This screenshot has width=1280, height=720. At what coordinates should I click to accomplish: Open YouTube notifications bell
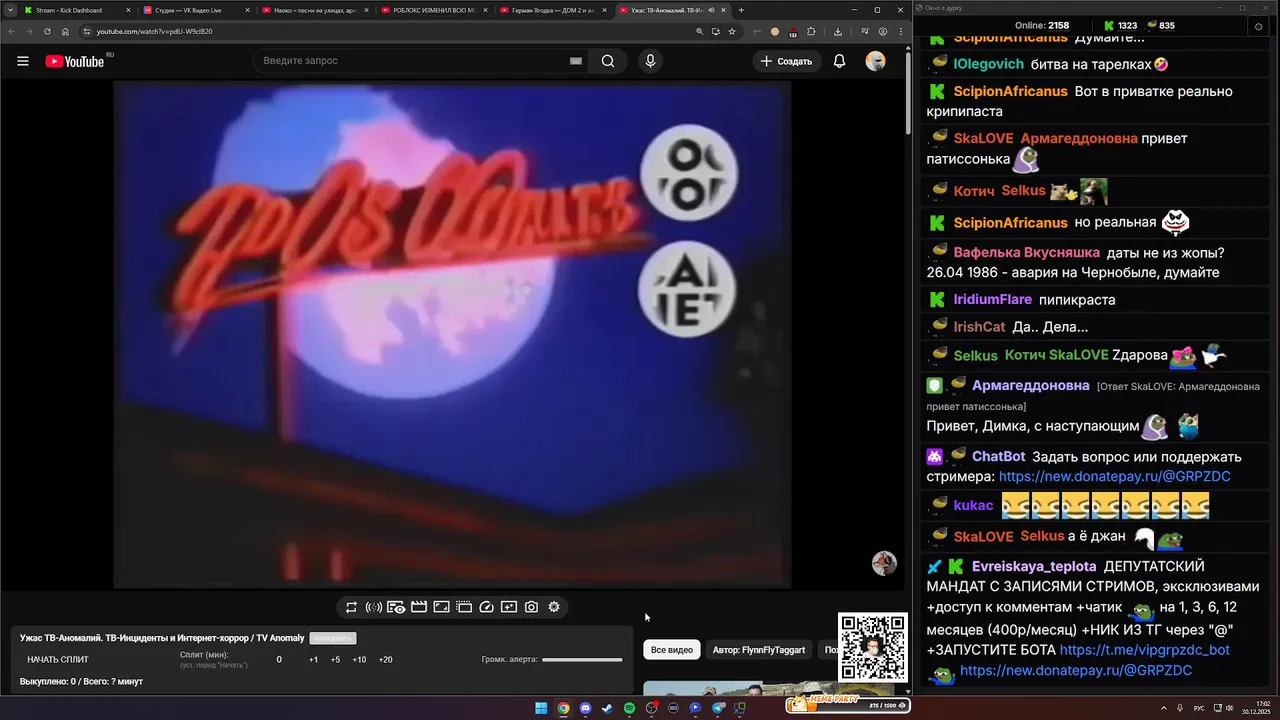840,61
